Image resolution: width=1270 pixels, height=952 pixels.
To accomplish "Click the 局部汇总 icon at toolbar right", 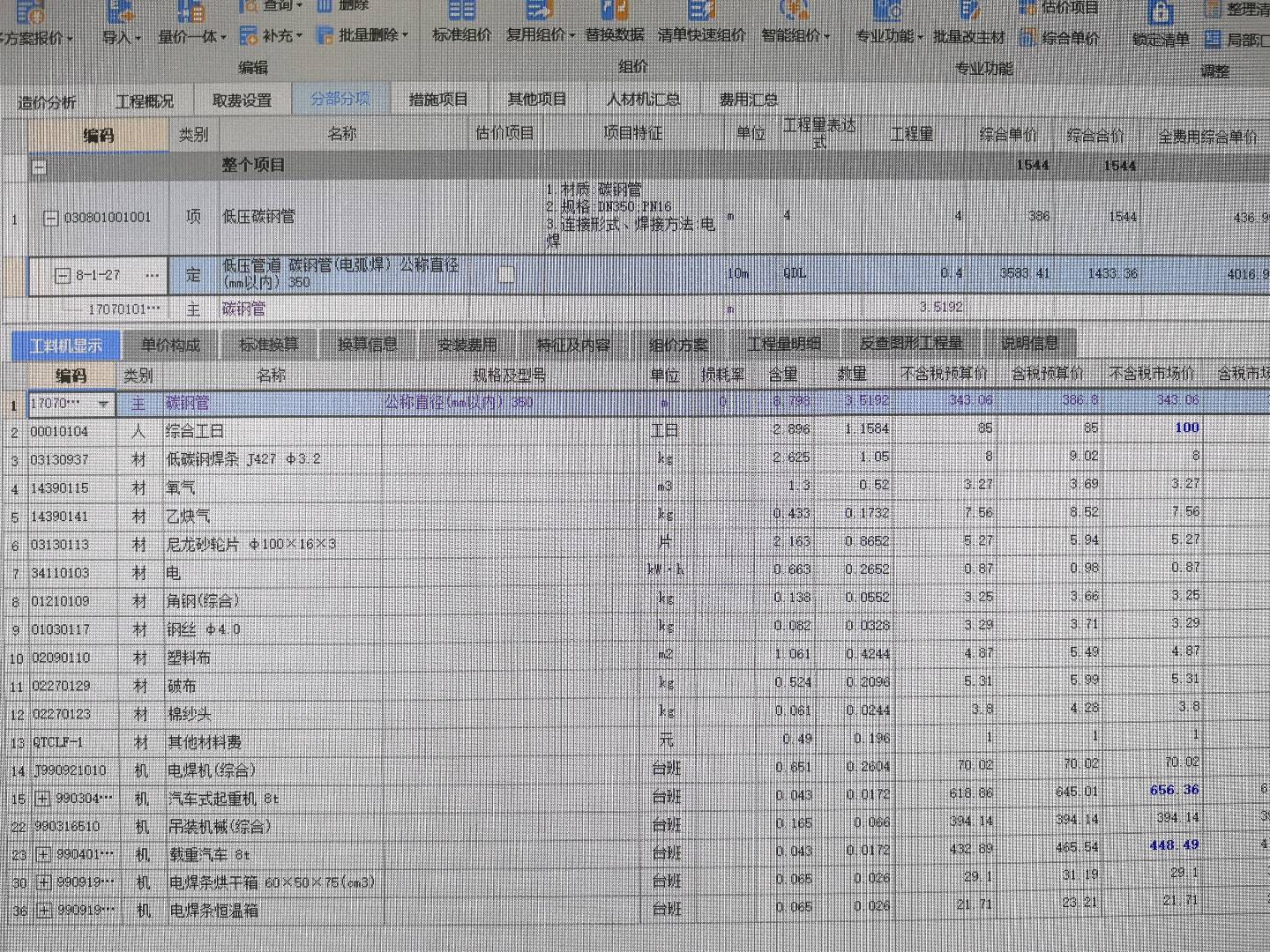I will (x=1214, y=40).
